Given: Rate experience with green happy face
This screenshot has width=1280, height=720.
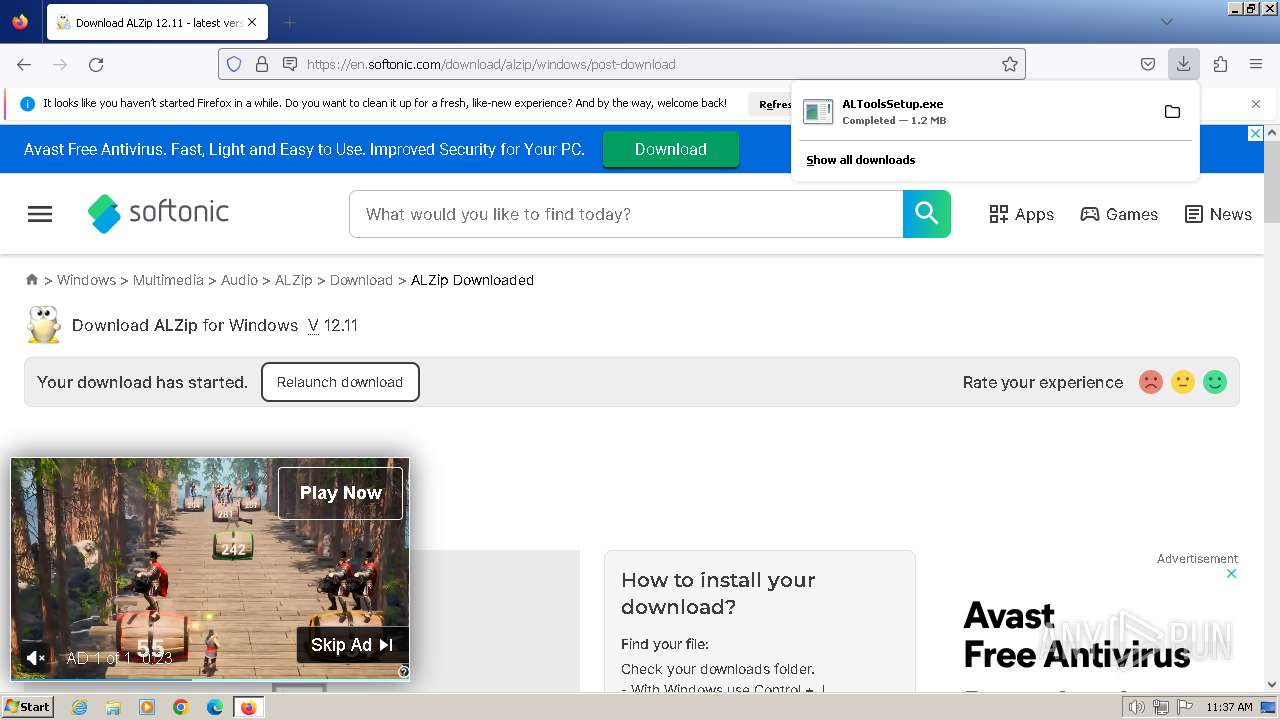Looking at the screenshot, I should [1215, 382].
